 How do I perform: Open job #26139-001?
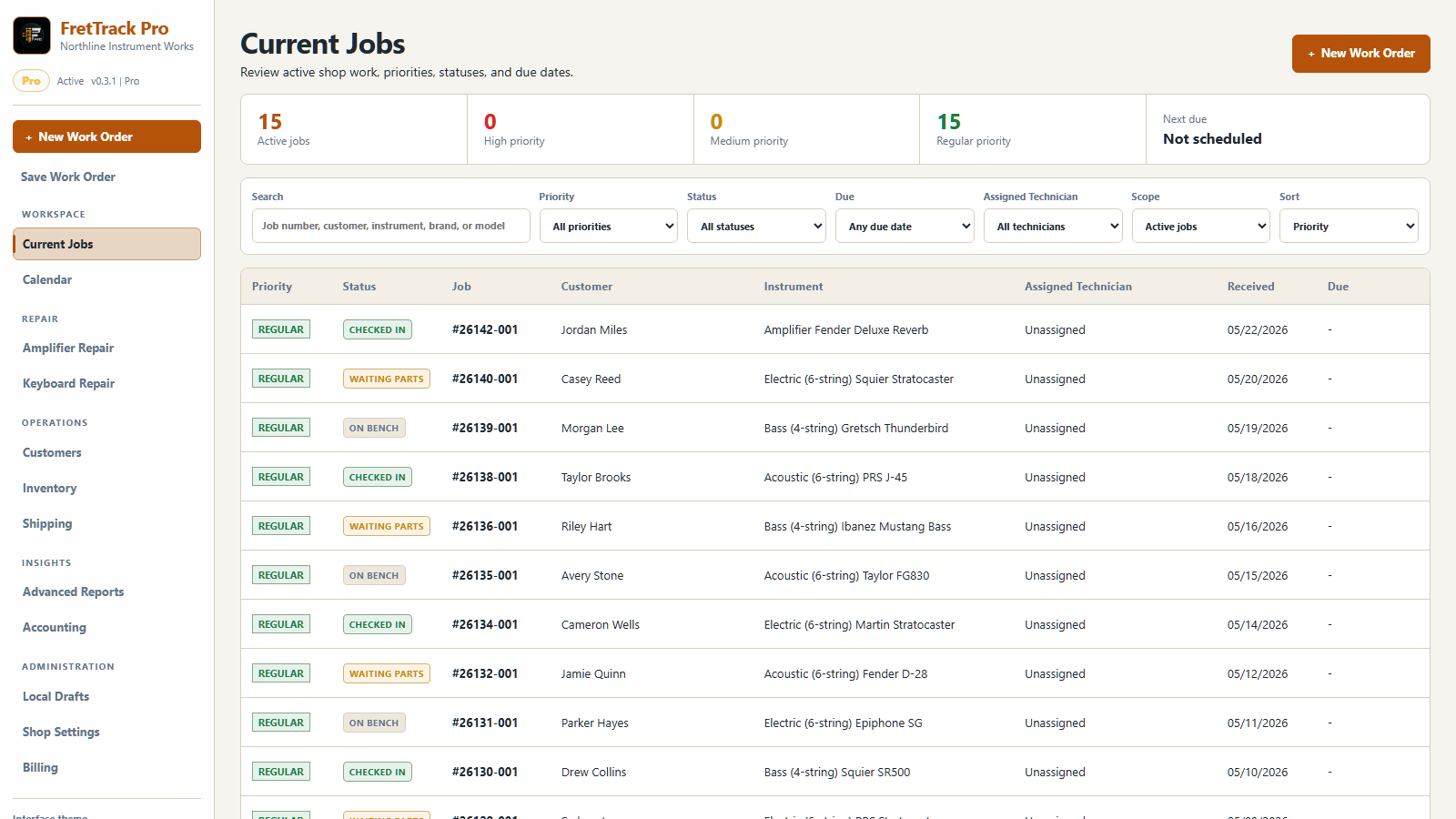(485, 428)
